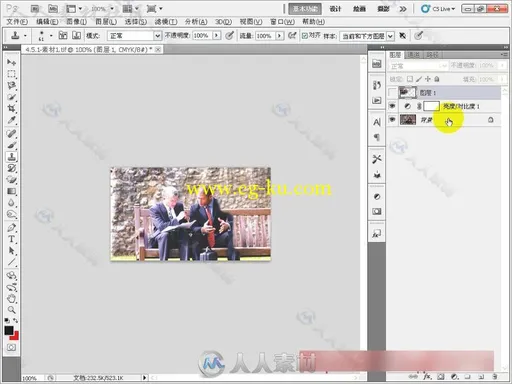Click the CS Live button
Screen dimensions: 512x384
(438, 9)
